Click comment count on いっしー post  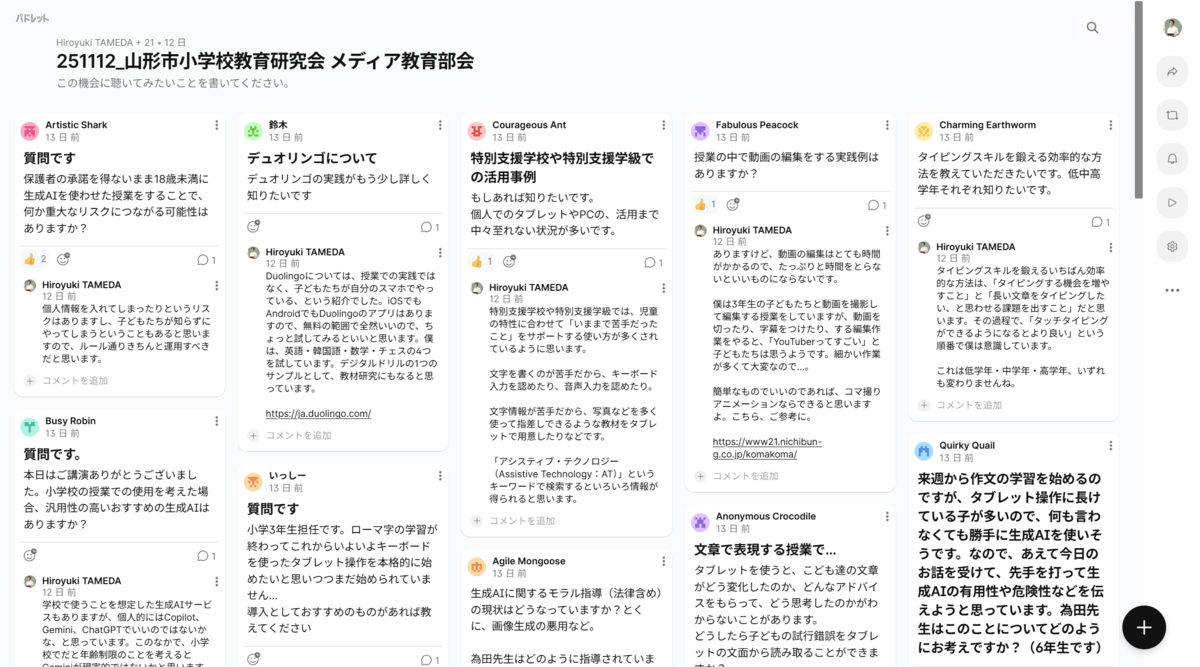[x=430, y=660]
